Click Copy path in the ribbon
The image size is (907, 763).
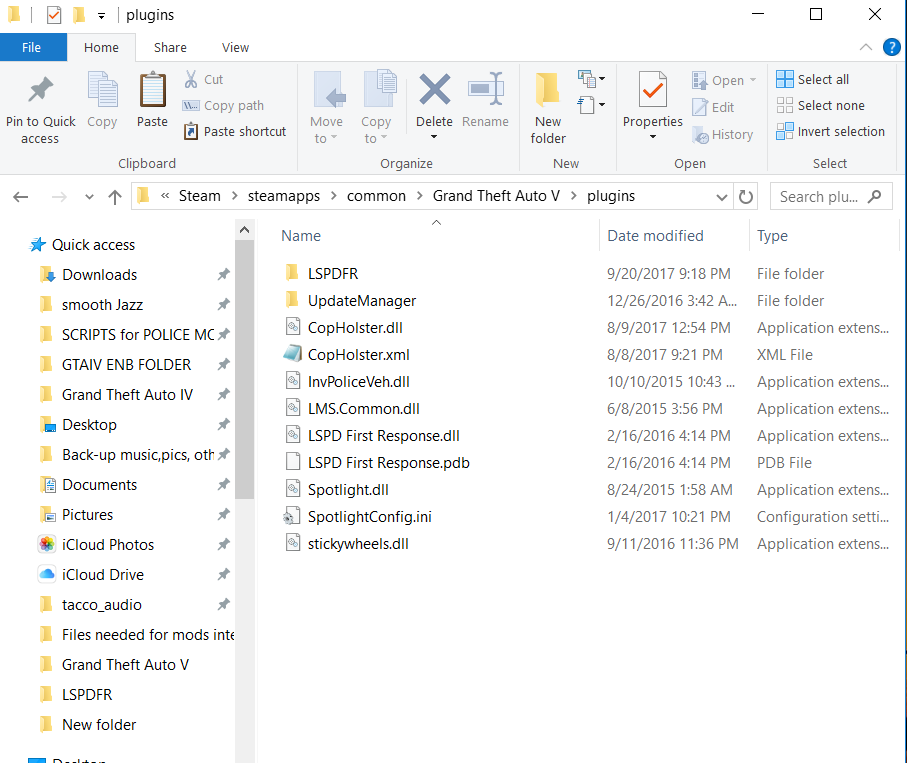[223, 105]
